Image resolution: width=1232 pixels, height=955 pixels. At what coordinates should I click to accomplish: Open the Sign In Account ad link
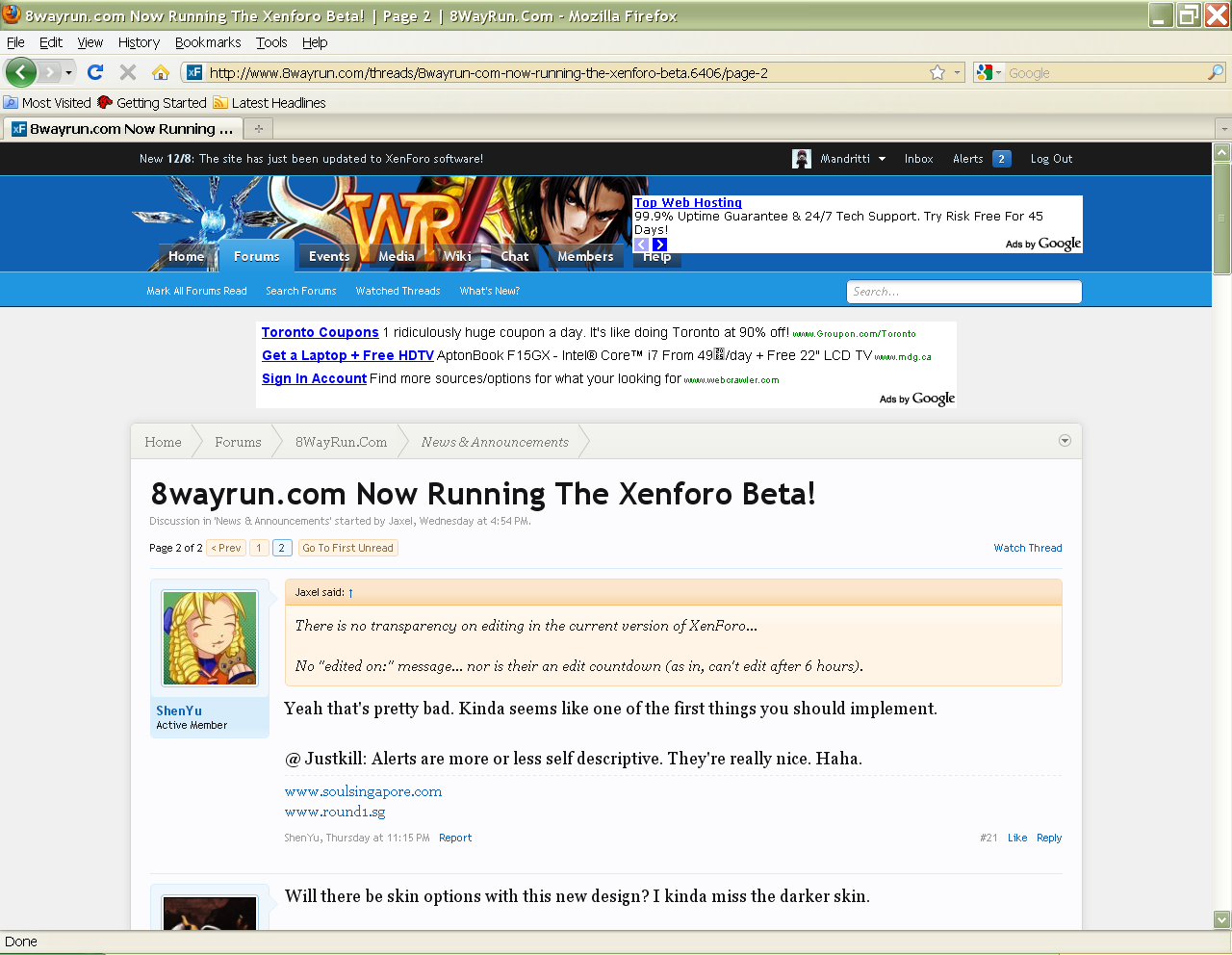click(x=314, y=378)
